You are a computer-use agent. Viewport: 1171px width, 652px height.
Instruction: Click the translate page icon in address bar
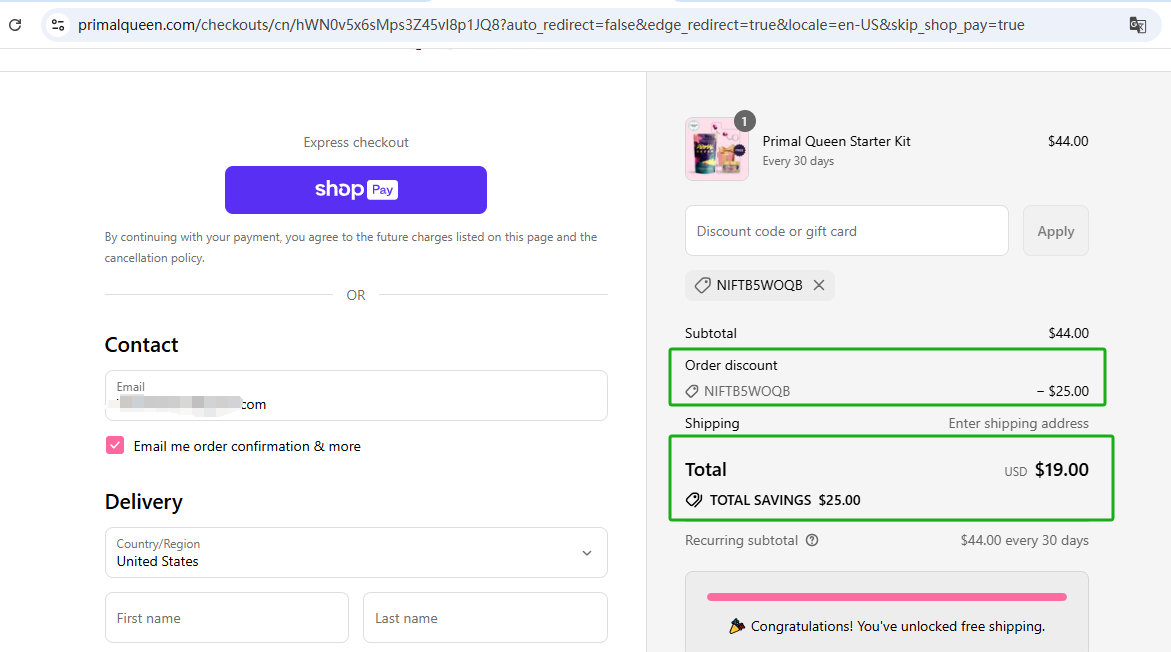coord(1137,25)
